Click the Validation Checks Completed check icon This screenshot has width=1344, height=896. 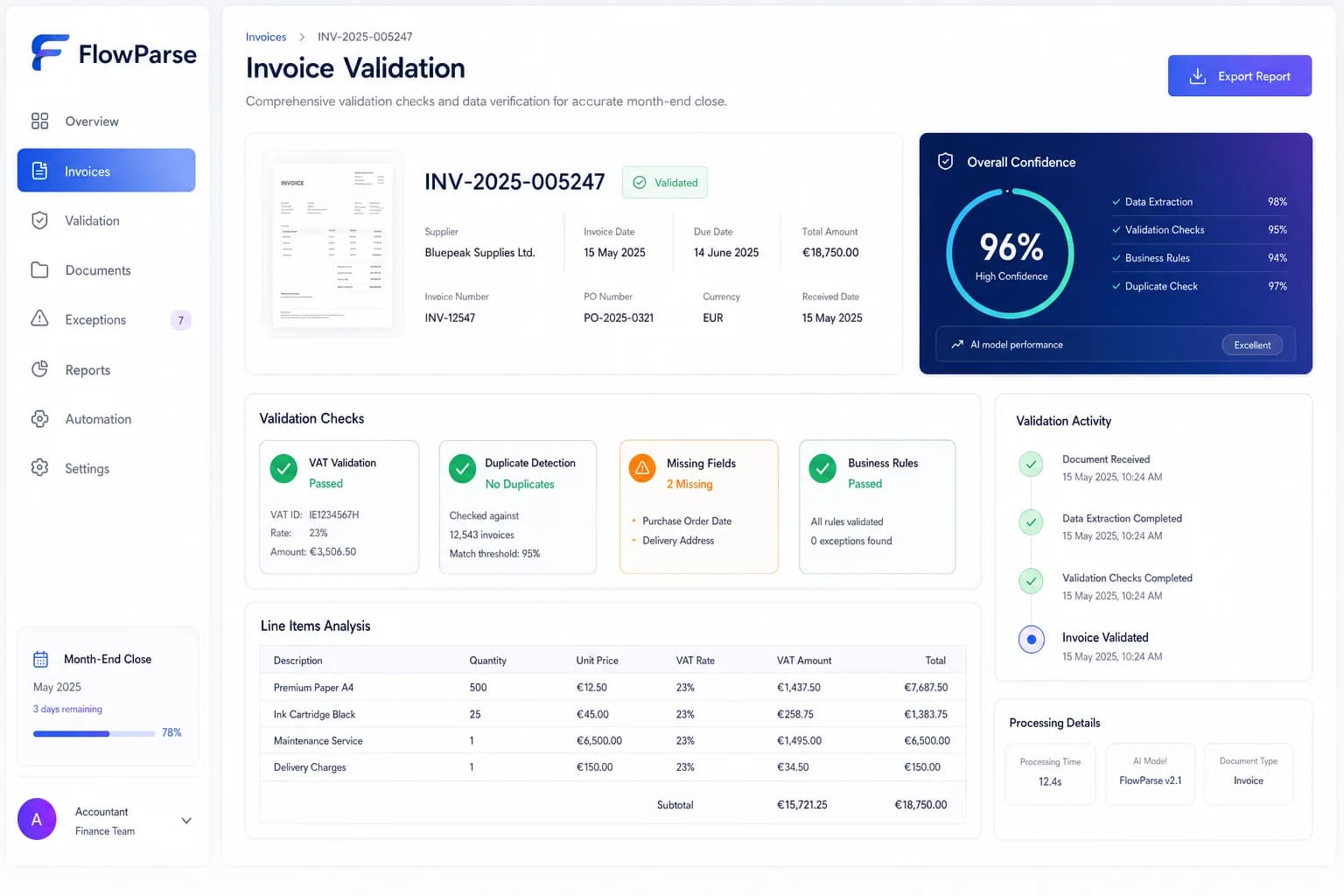point(1032,581)
